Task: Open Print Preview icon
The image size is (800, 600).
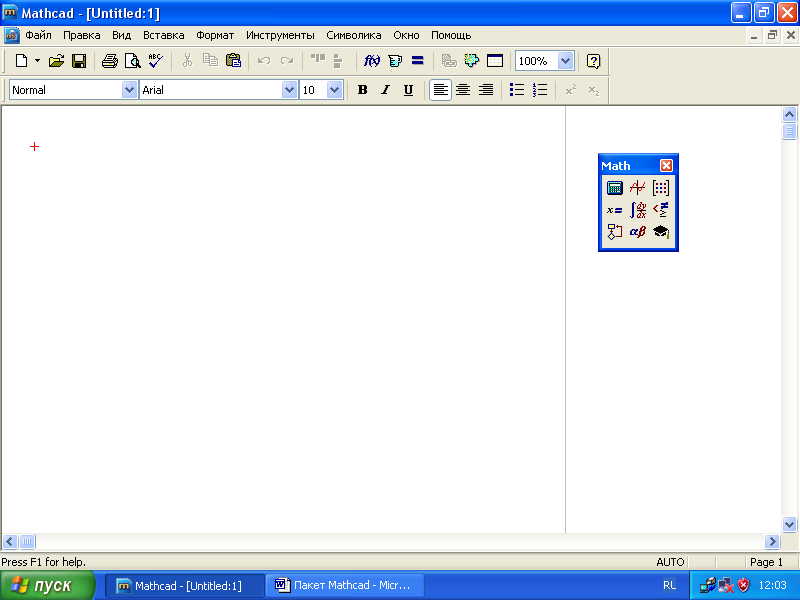Action: click(133, 61)
